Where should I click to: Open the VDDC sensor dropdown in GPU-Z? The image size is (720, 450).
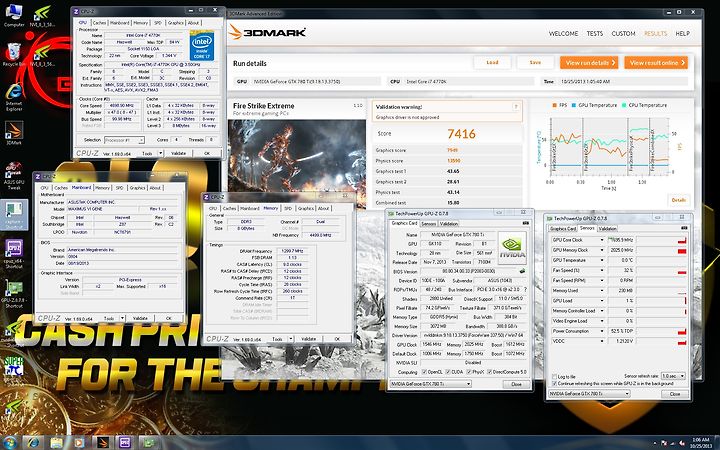[602, 341]
